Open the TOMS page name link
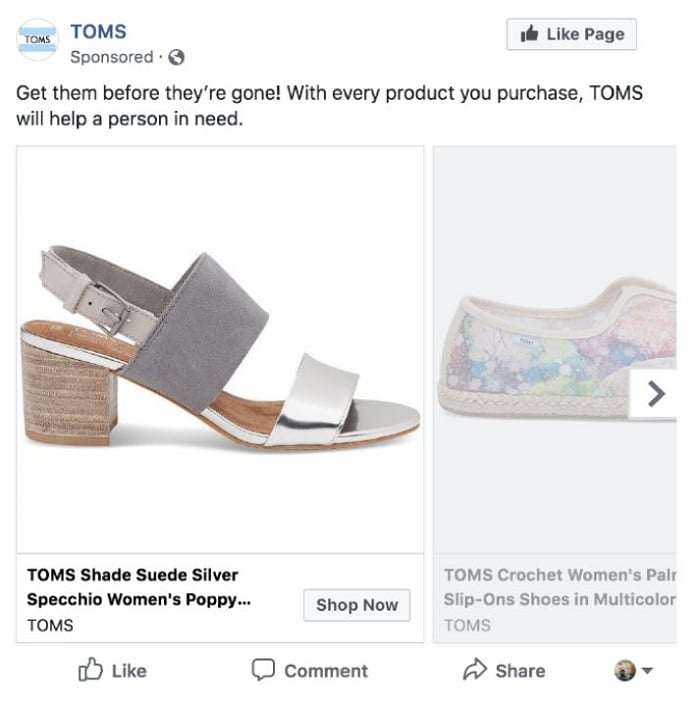This screenshot has height=709, width=700. click(x=99, y=32)
